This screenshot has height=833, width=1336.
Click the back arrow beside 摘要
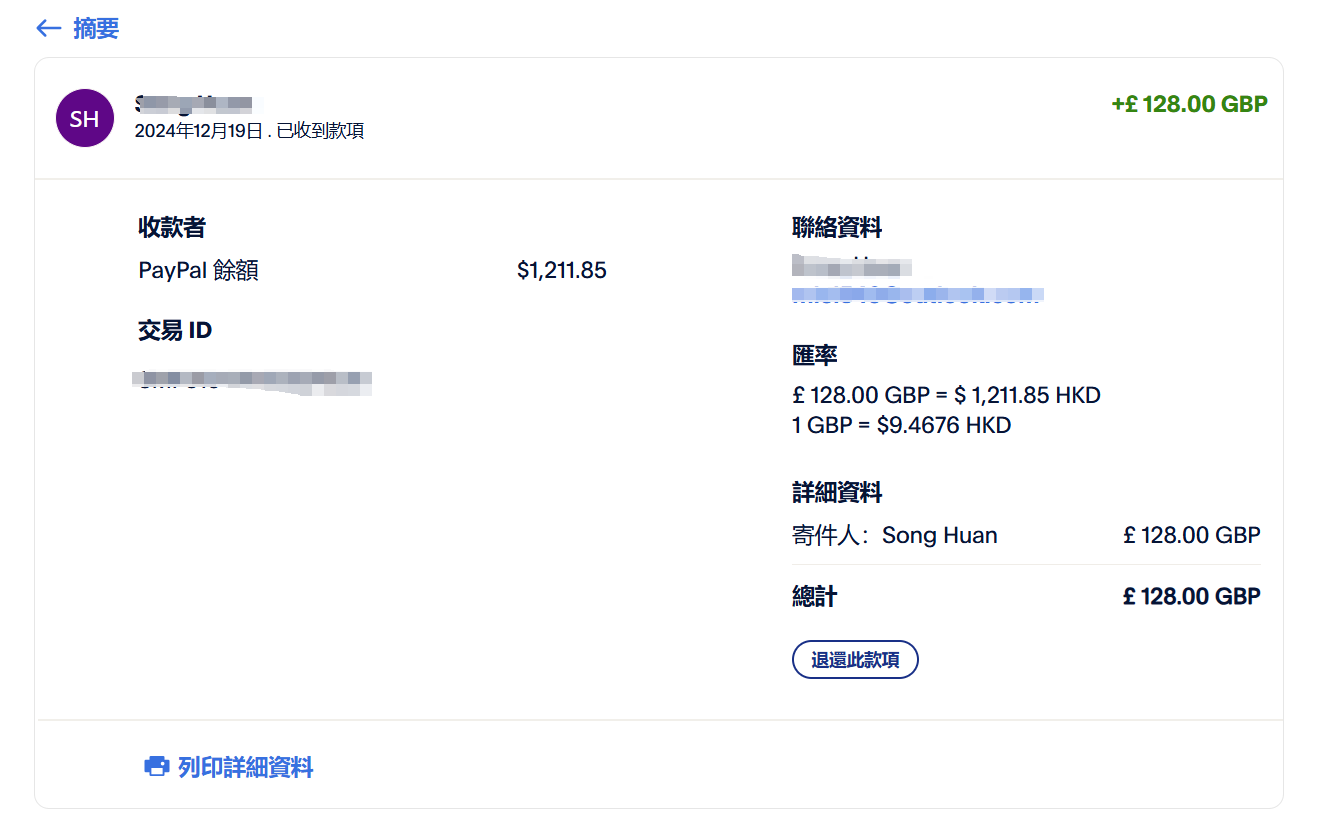click(x=46, y=28)
